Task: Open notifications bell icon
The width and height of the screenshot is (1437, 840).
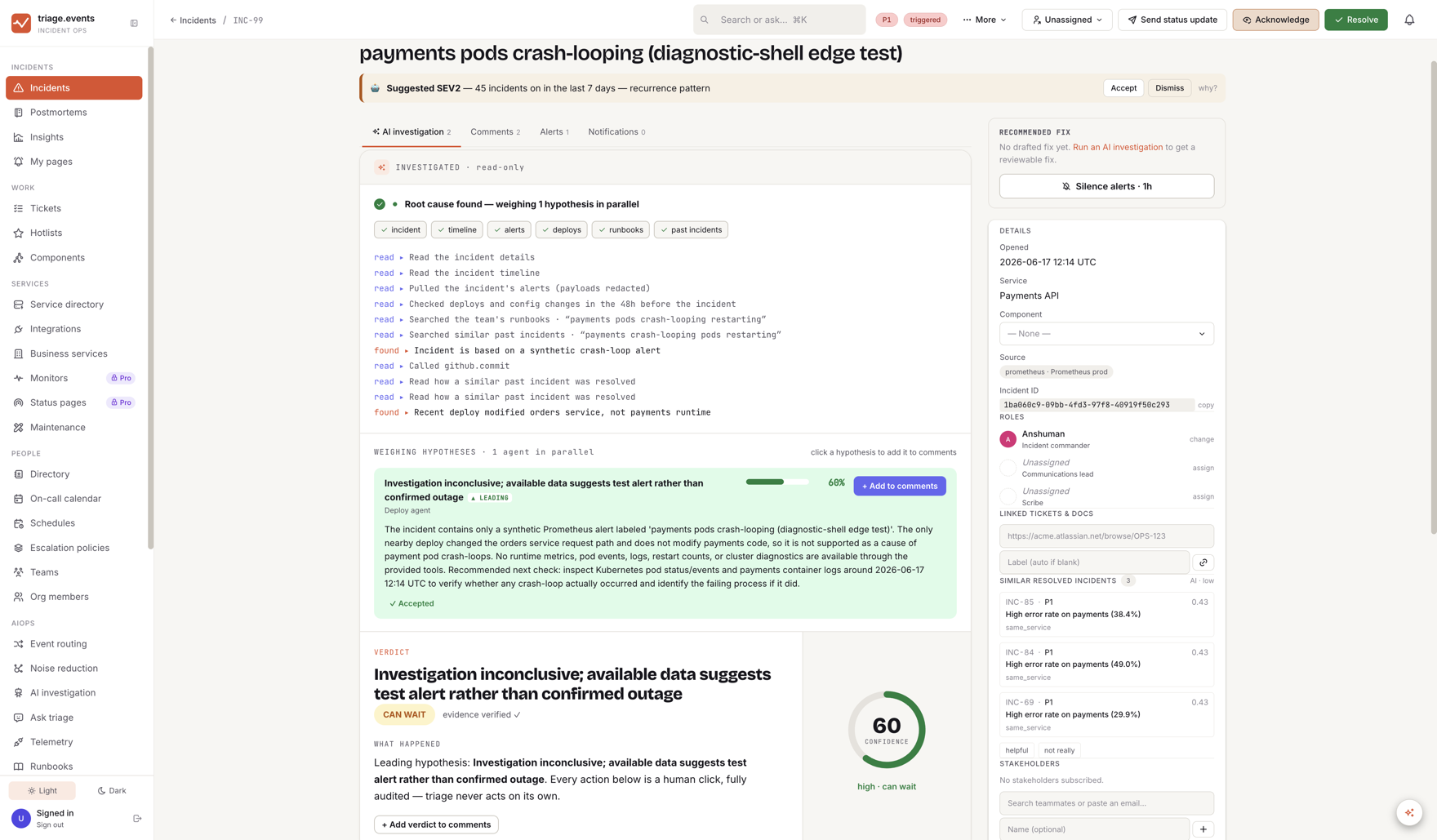Action: click(1409, 20)
